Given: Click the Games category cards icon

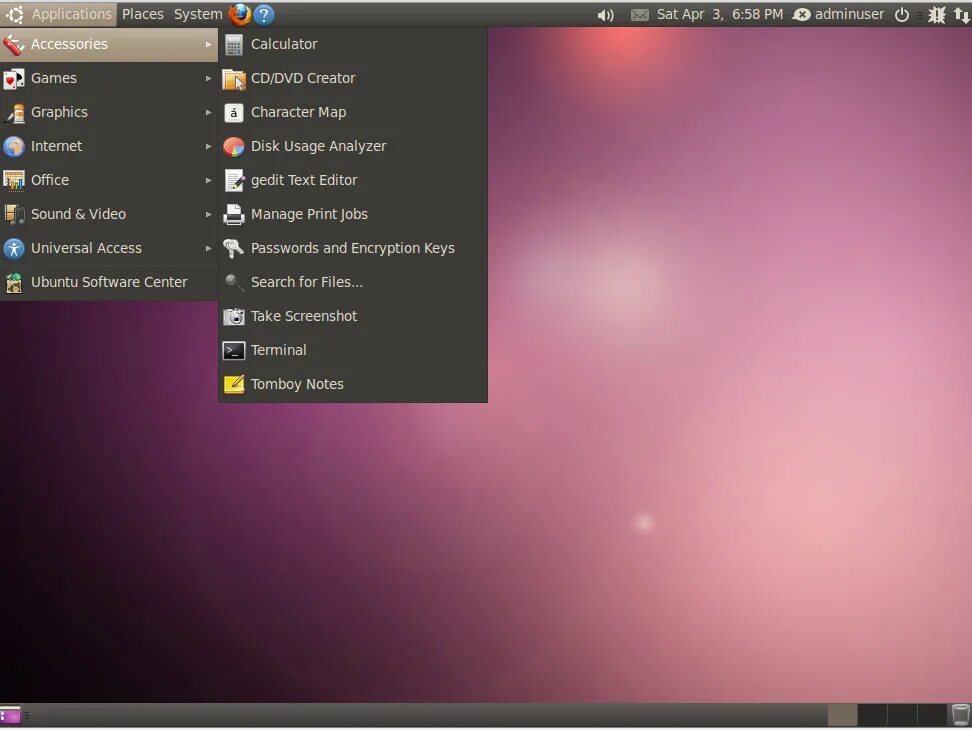Looking at the screenshot, I should point(14,79).
